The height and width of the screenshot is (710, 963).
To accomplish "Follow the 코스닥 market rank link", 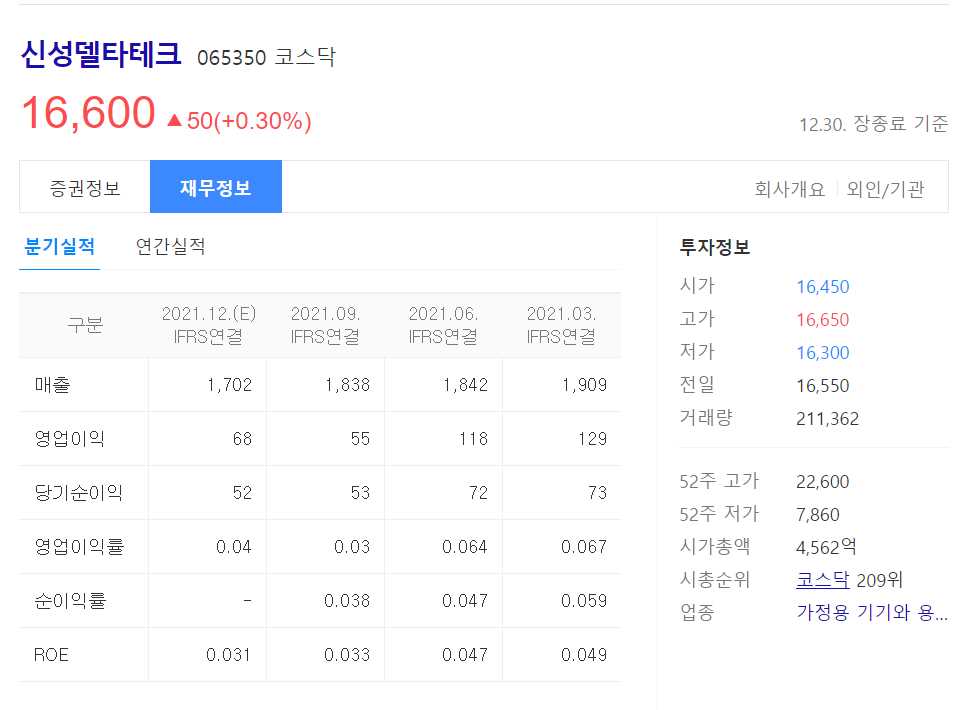I will coord(822,580).
